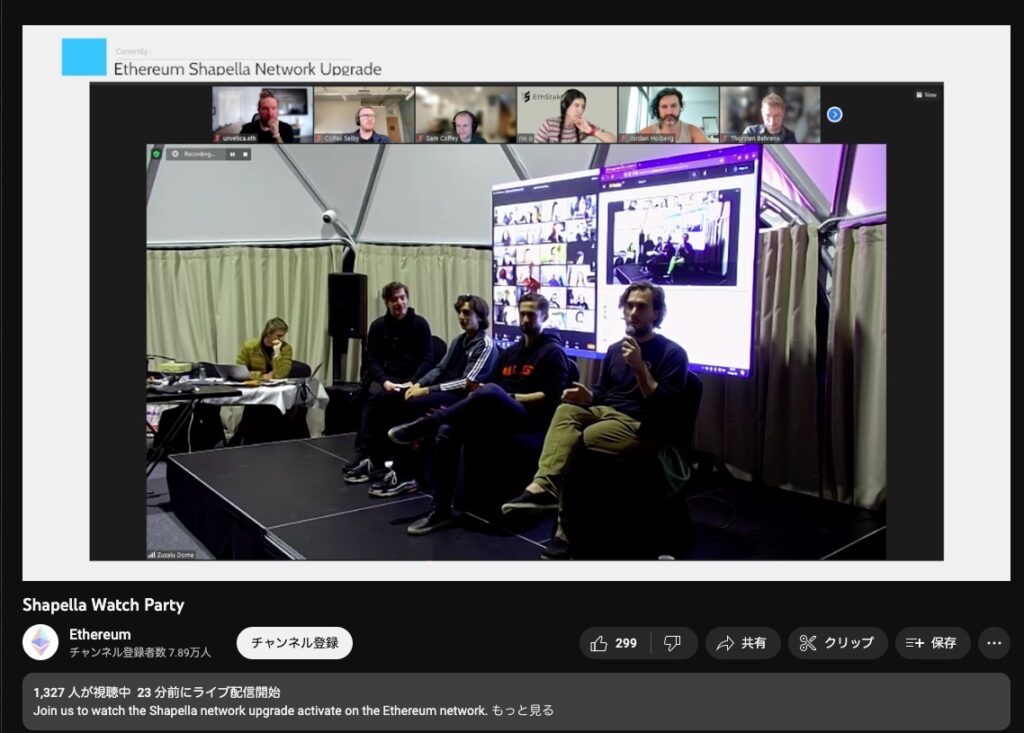Click the like thumbs-up icon
The height and width of the screenshot is (733, 1024).
point(599,643)
